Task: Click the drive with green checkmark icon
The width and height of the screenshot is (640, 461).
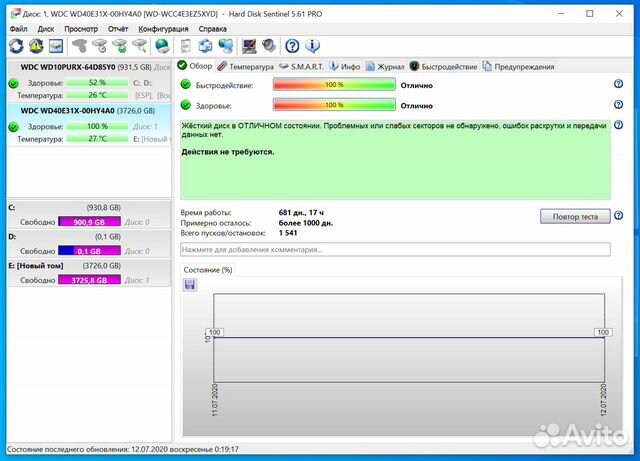Action: tap(120, 46)
